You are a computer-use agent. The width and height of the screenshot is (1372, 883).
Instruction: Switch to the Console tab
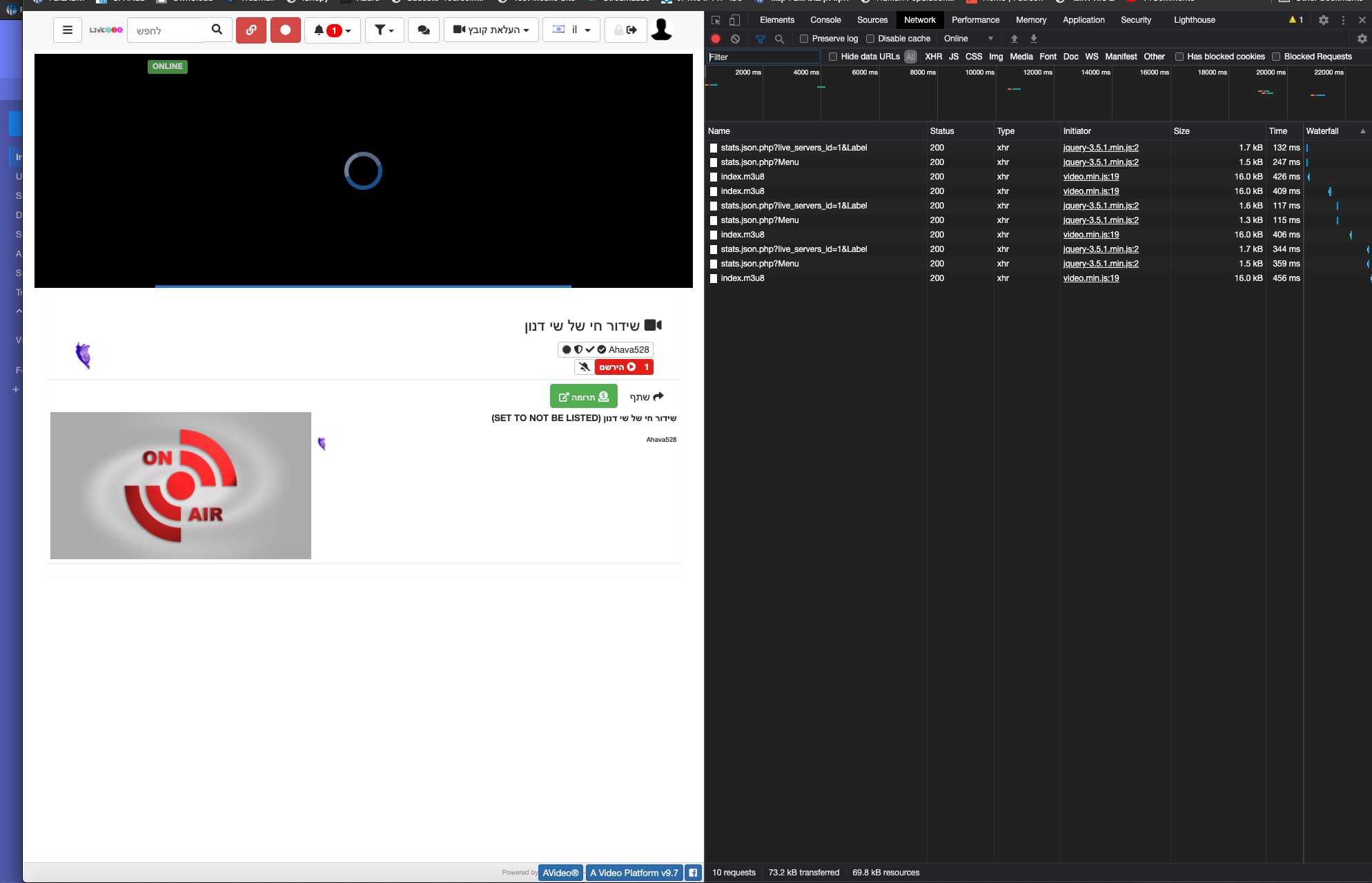point(825,20)
